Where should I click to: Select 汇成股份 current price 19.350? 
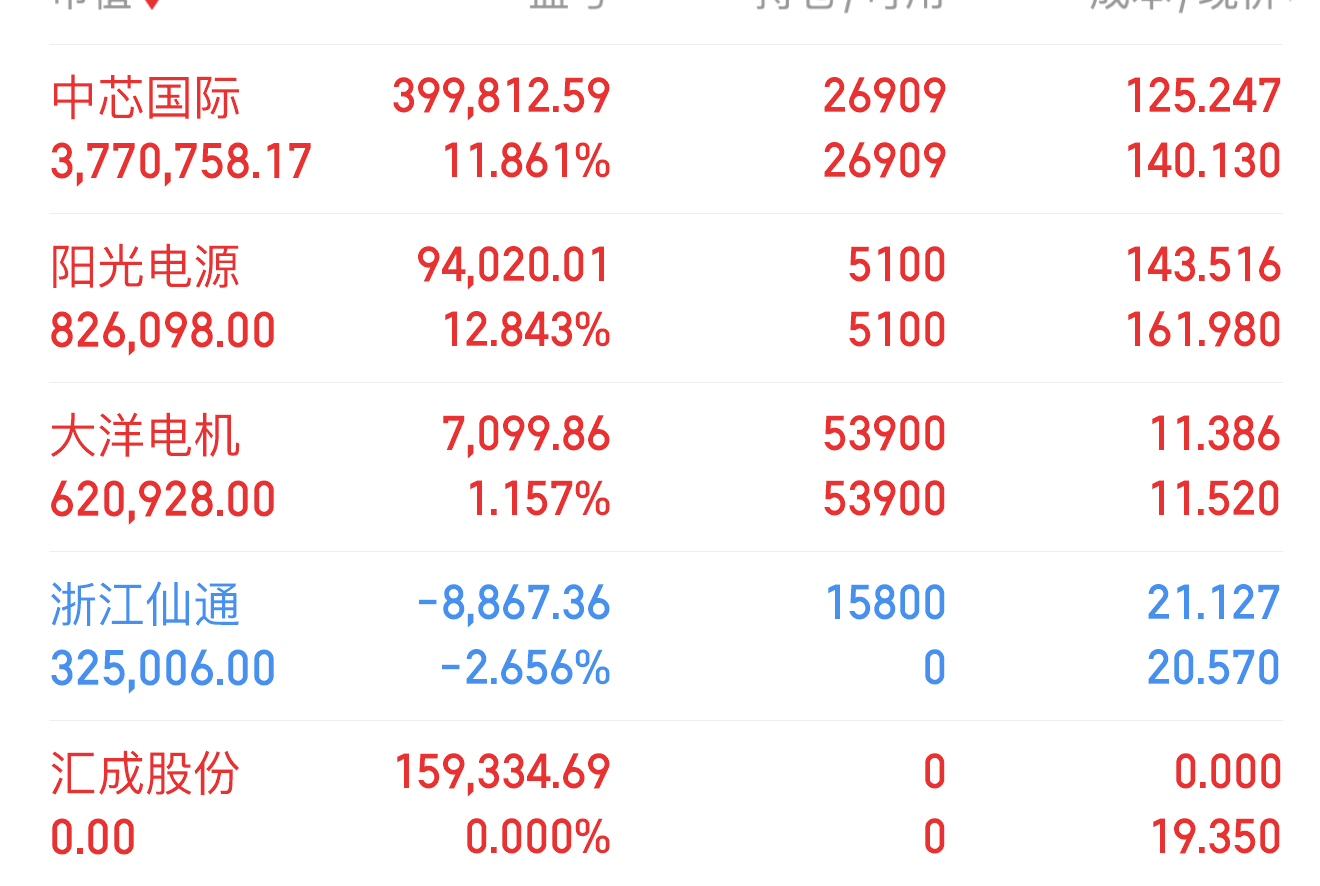1215,837
